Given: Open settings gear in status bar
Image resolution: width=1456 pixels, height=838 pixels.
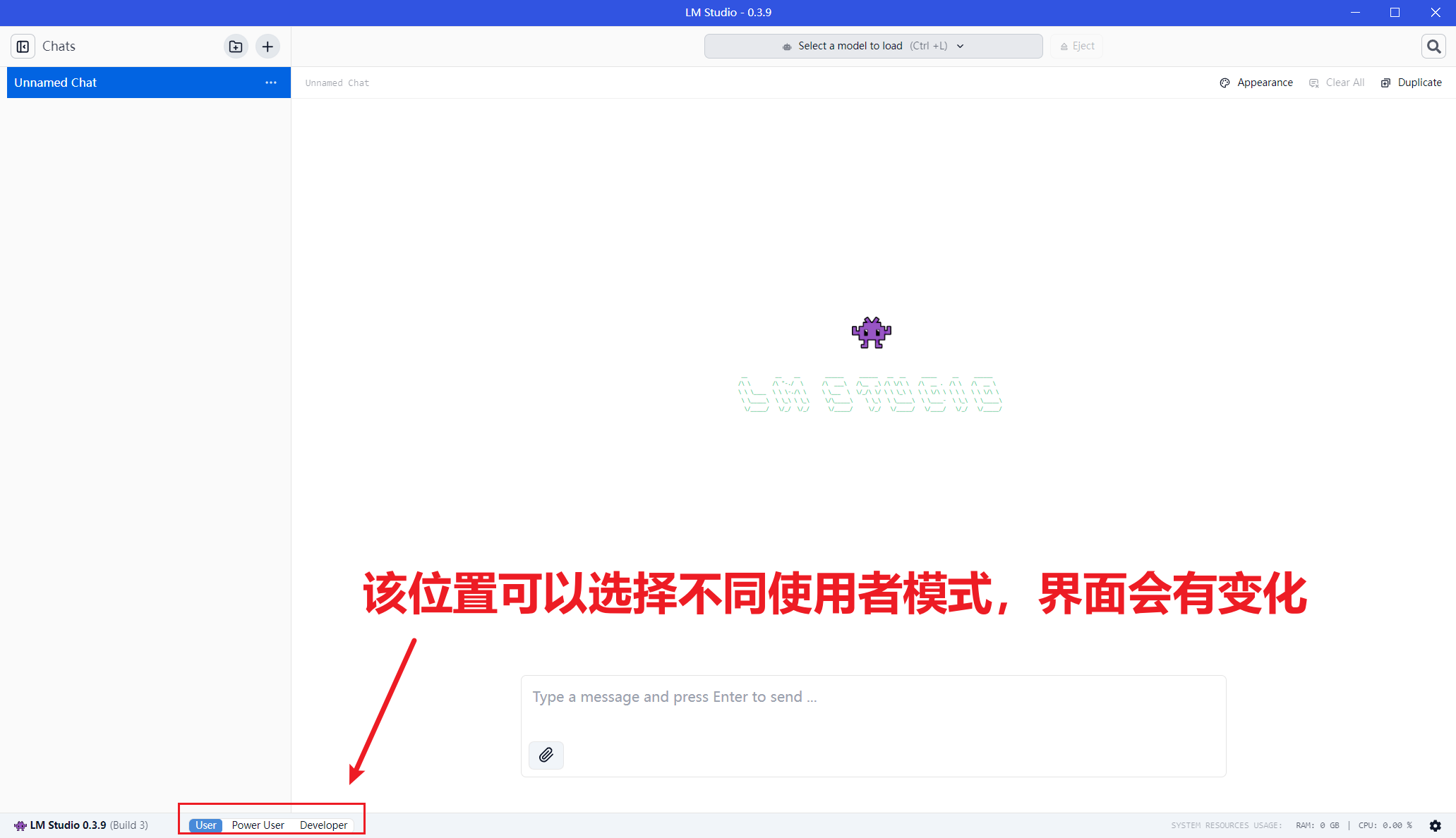Looking at the screenshot, I should (x=1436, y=825).
